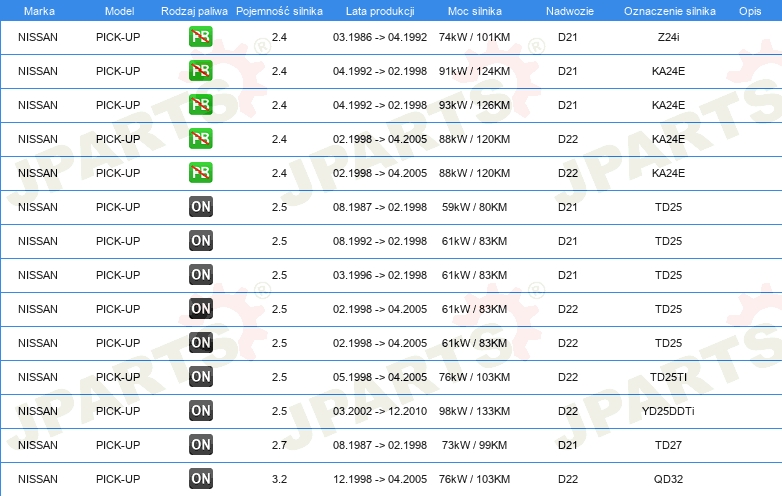Click D22 body code in the YD25DDTi row
782x496 pixels.
(568, 411)
